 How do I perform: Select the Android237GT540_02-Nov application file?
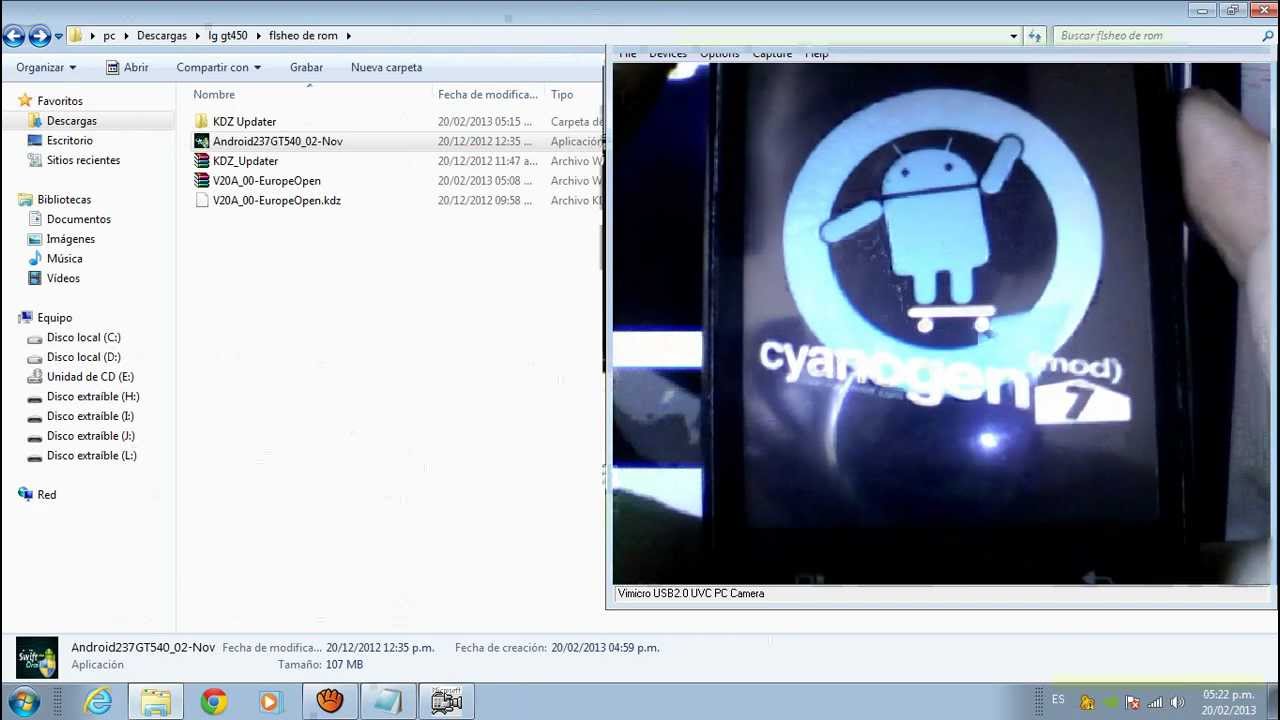click(x=277, y=141)
